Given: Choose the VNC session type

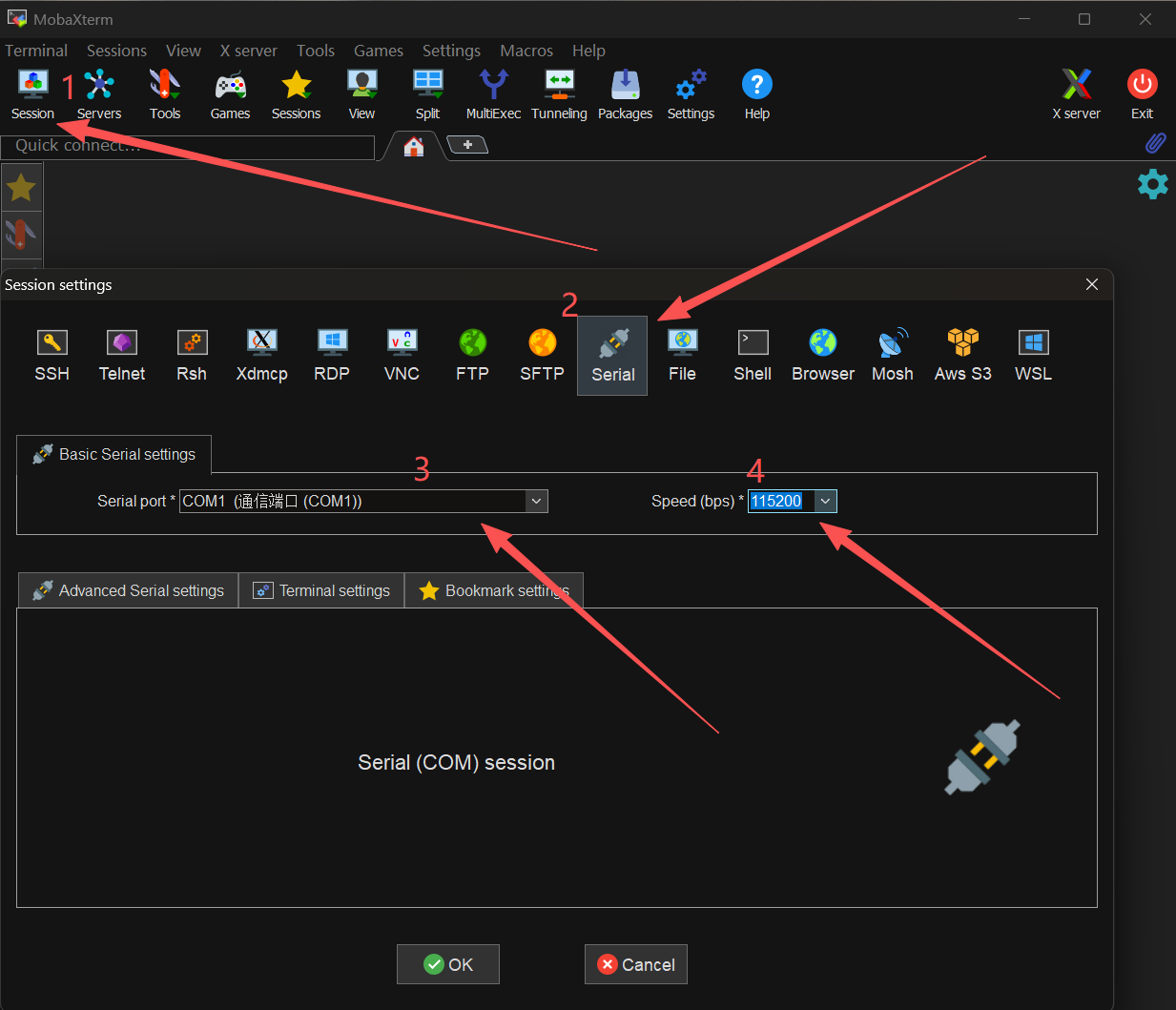Looking at the screenshot, I should (402, 355).
